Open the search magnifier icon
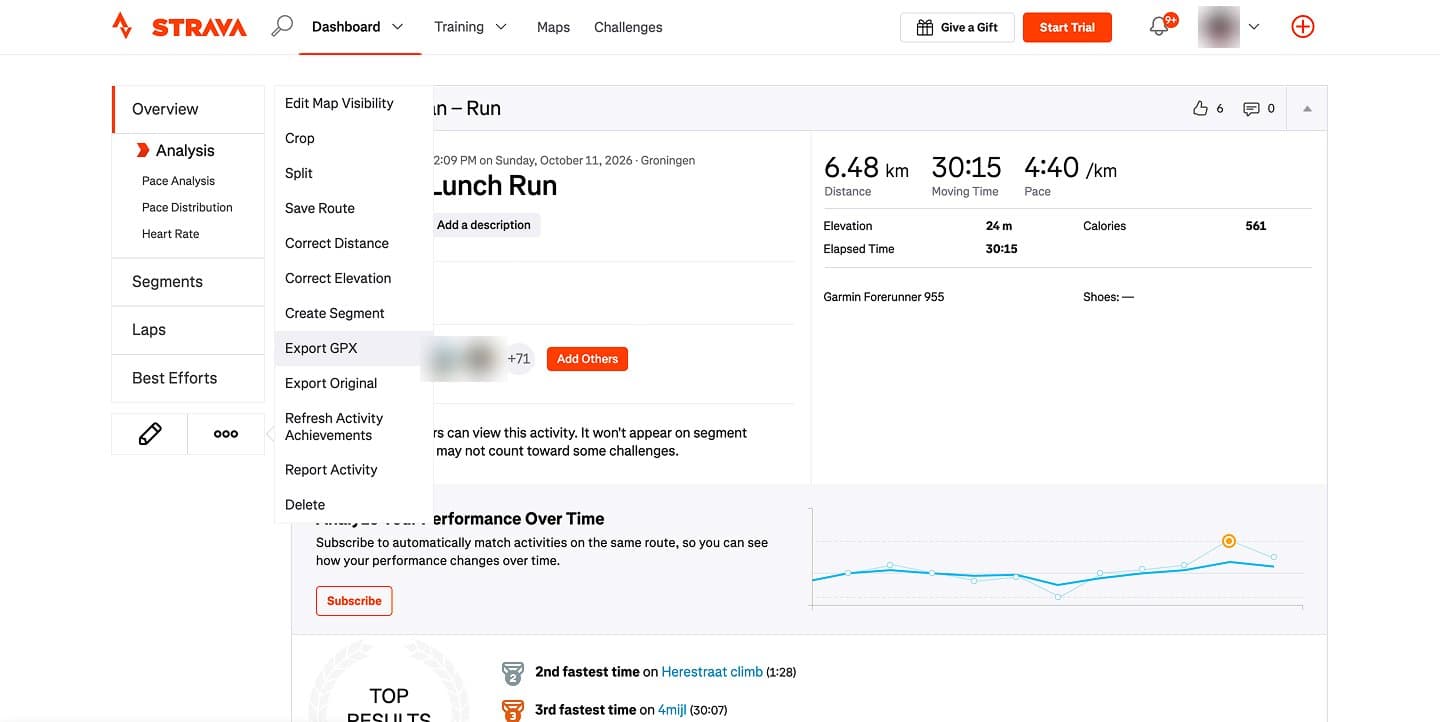1440x722 pixels. pos(282,27)
